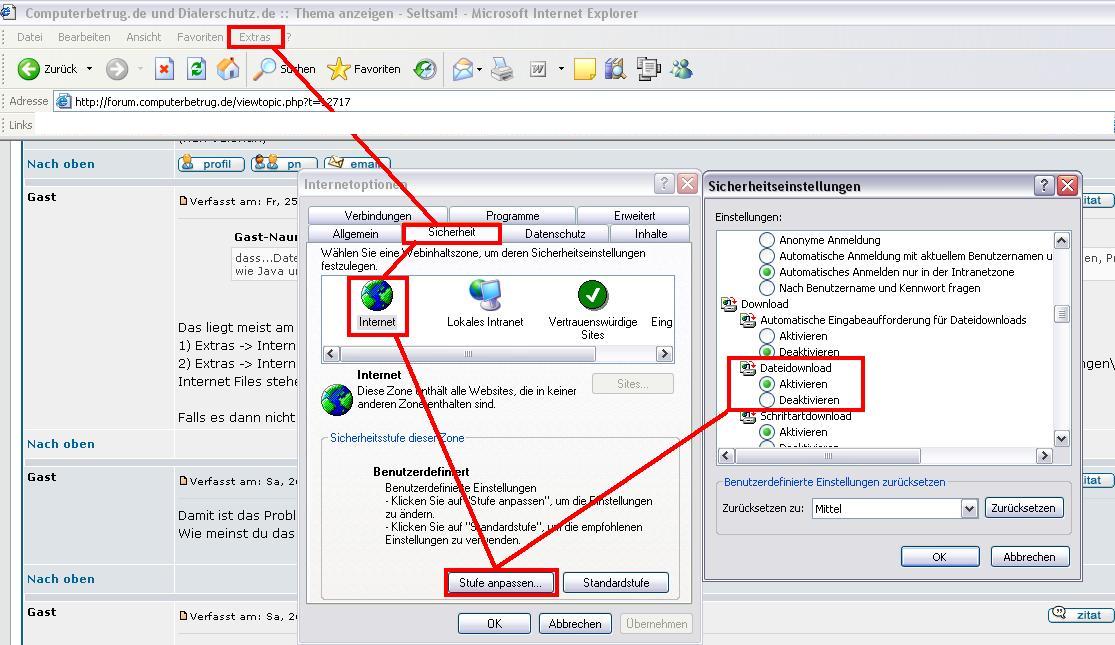Image resolution: width=1115 pixels, height=645 pixels.
Task: Open the Mail icon in toolbar
Action: (x=462, y=69)
